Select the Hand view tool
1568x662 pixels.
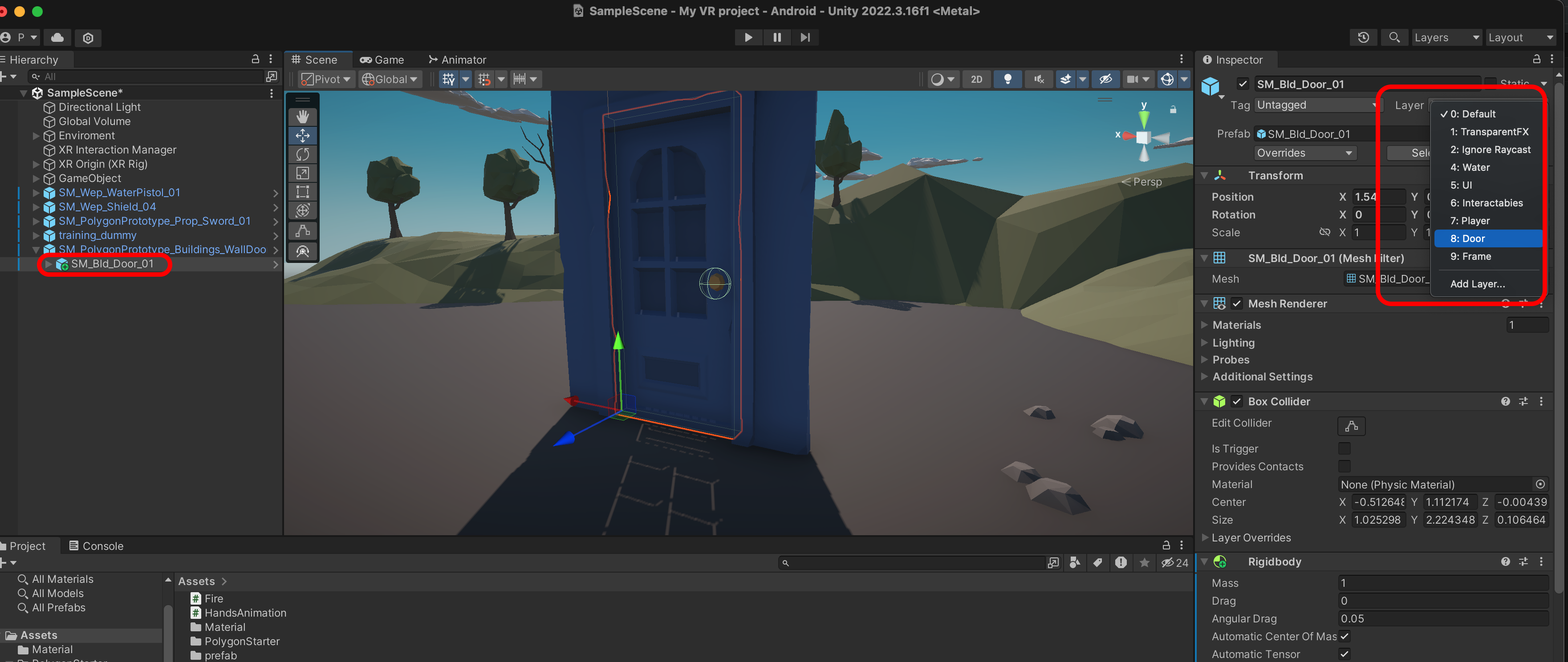tap(303, 116)
